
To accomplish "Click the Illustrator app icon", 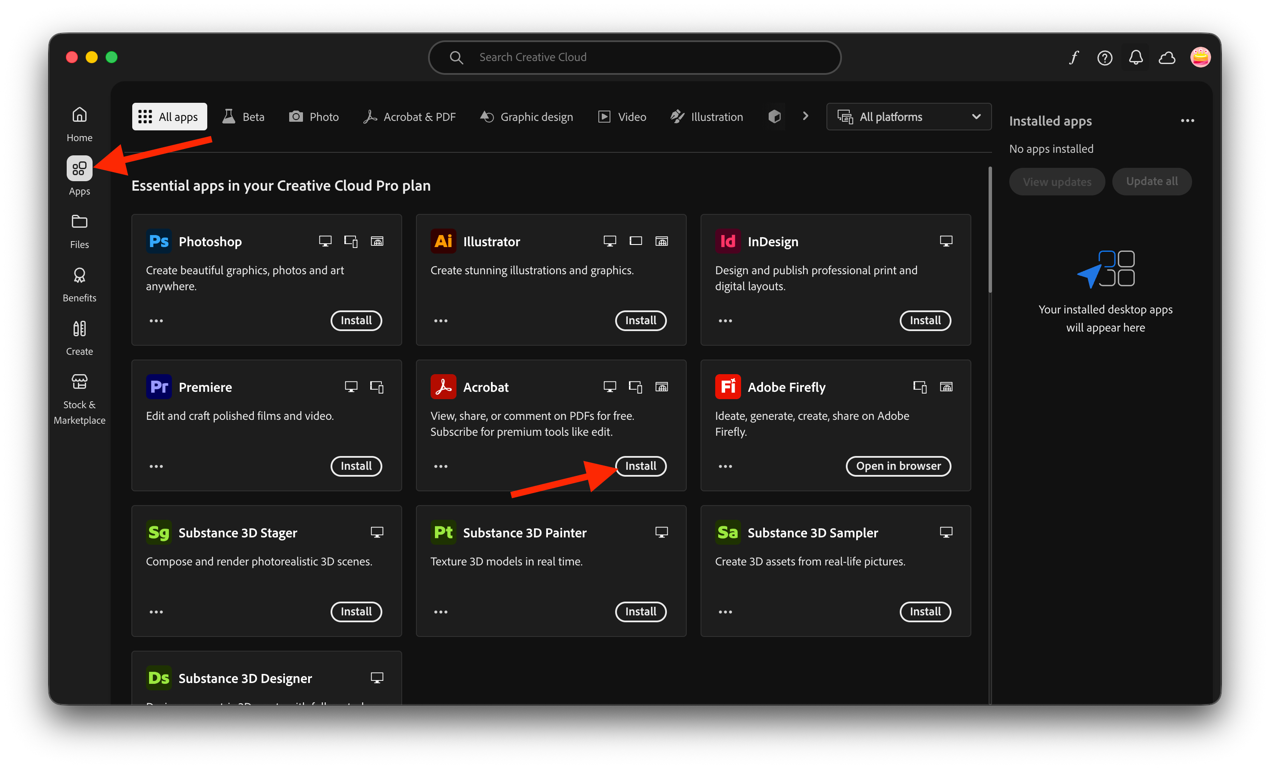I will (443, 241).
